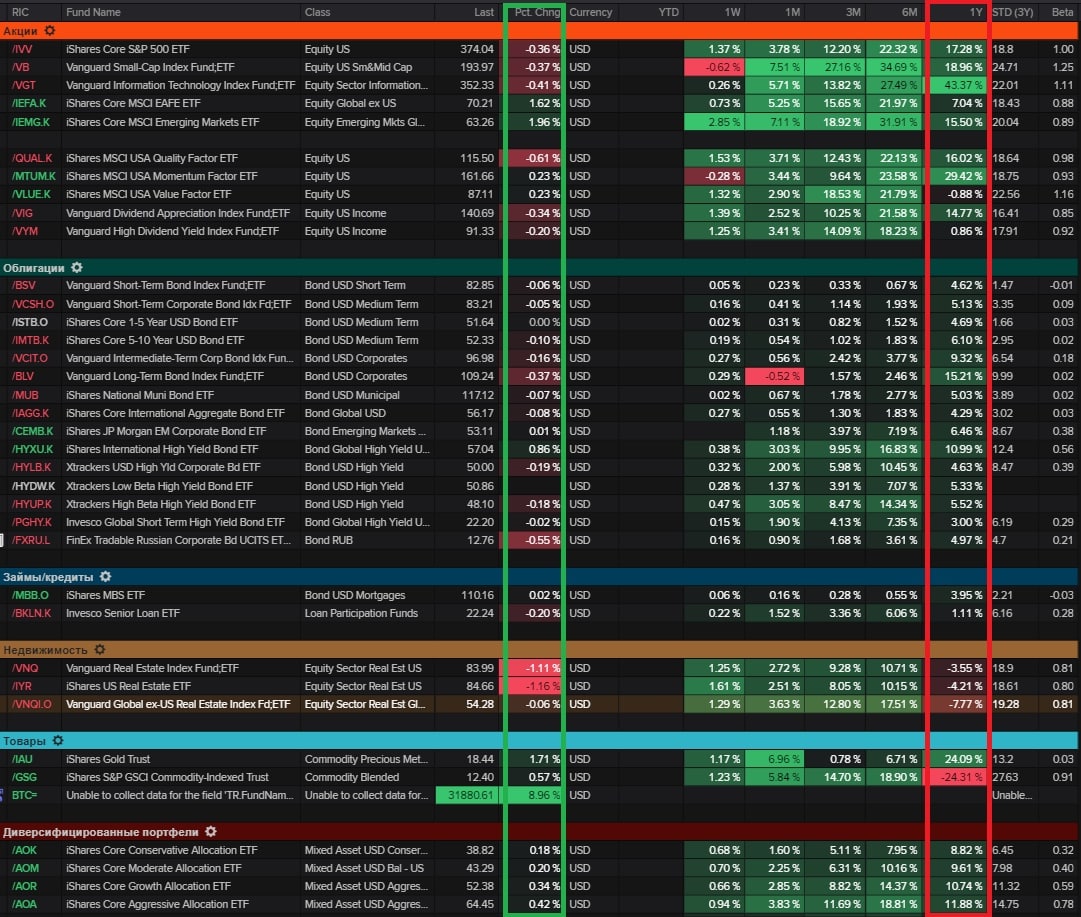Image resolution: width=1081 pixels, height=917 pixels.
Task: Click the -0.52 % one-month BLV cell
Action: click(775, 376)
